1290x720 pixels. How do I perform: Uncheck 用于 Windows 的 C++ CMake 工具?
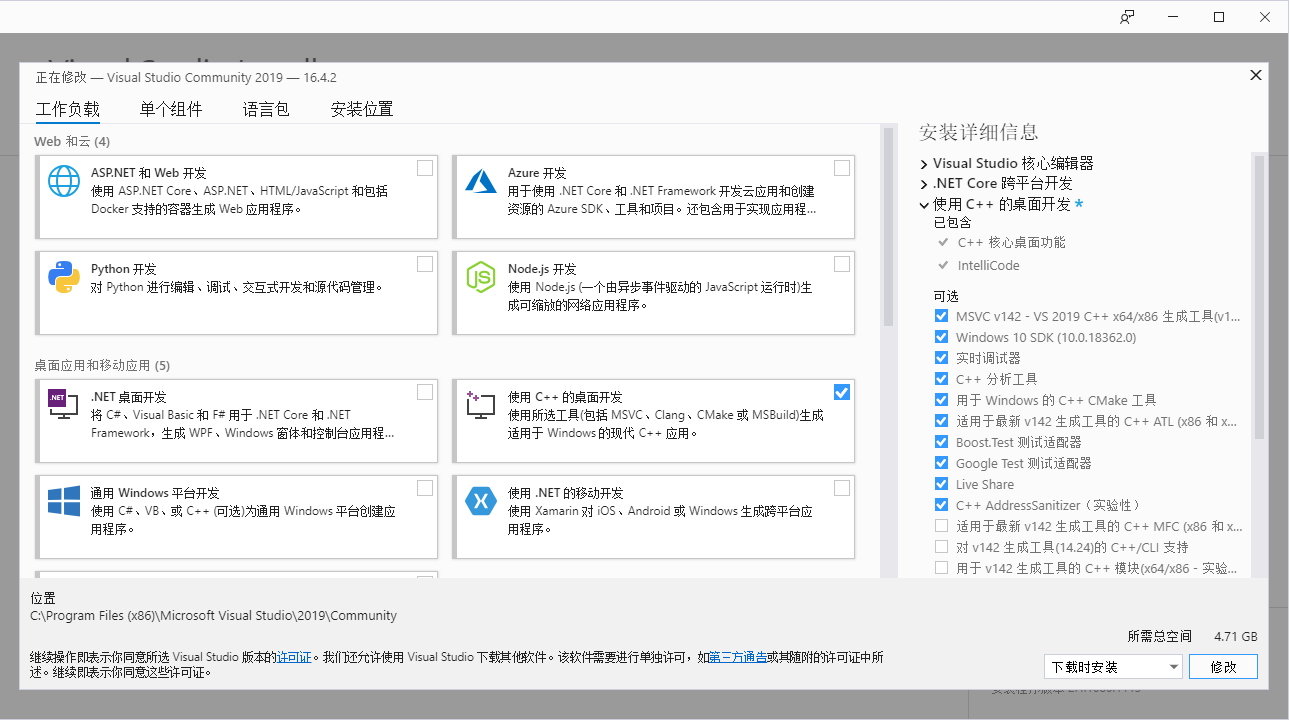click(941, 400)
